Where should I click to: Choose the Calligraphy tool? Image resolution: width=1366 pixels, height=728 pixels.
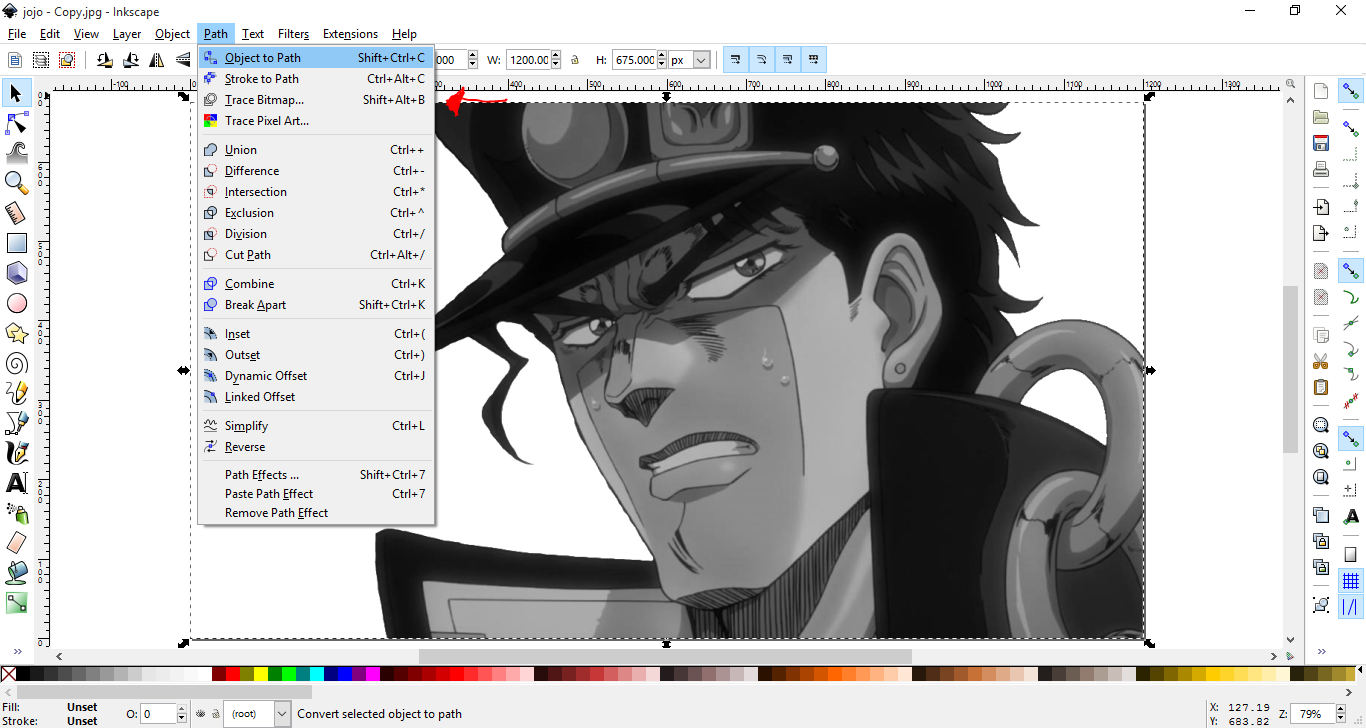click(x=17, y=453)
